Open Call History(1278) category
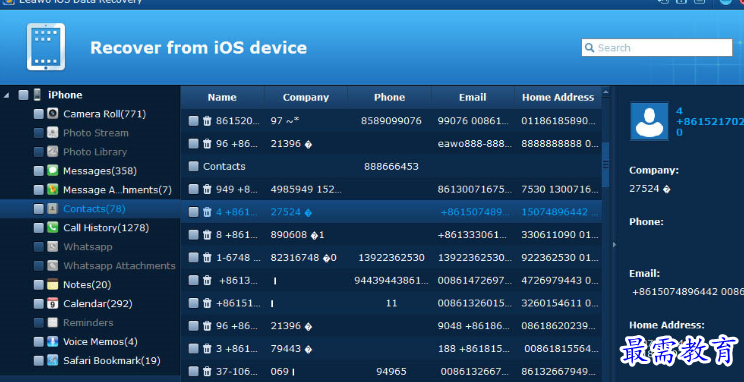The width and height of the screenshot is (744, 382). point(106,228)
